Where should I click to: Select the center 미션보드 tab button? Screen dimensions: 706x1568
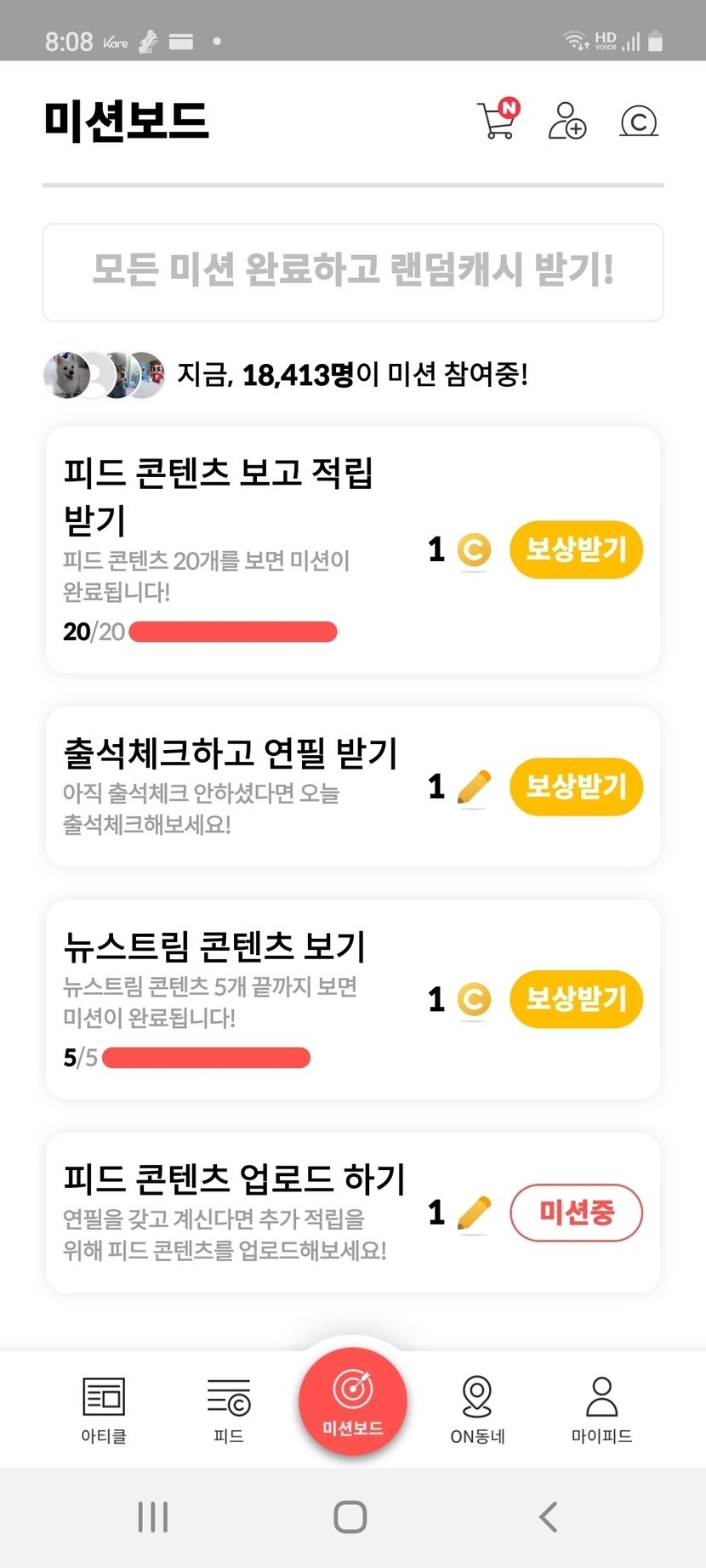[352, 1400]
